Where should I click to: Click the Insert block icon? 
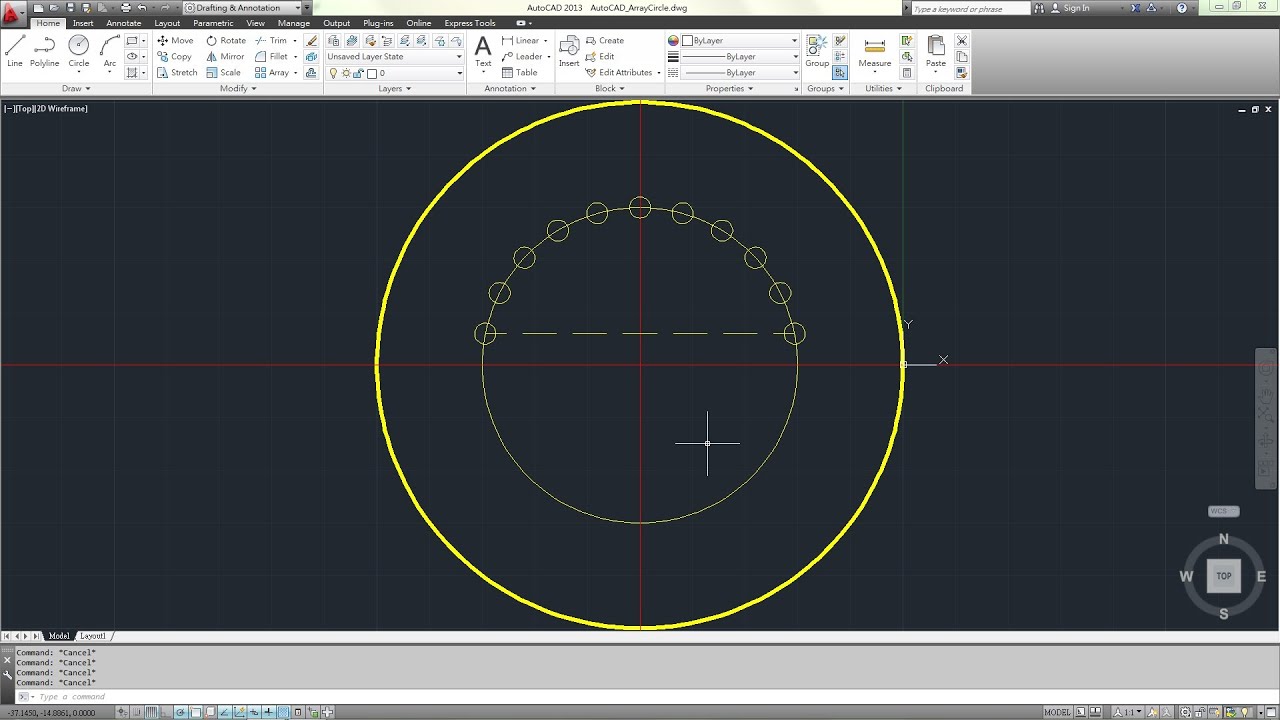[x=569, y=52]
